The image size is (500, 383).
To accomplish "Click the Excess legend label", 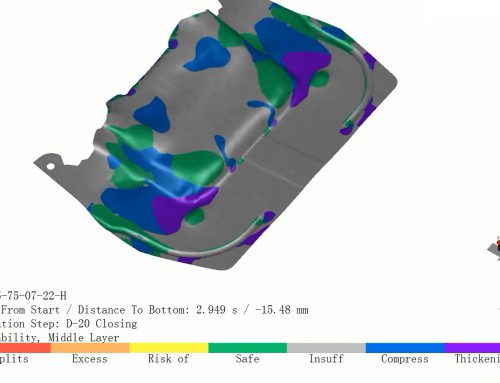I will pyautogui.click(x=90, y=359).
